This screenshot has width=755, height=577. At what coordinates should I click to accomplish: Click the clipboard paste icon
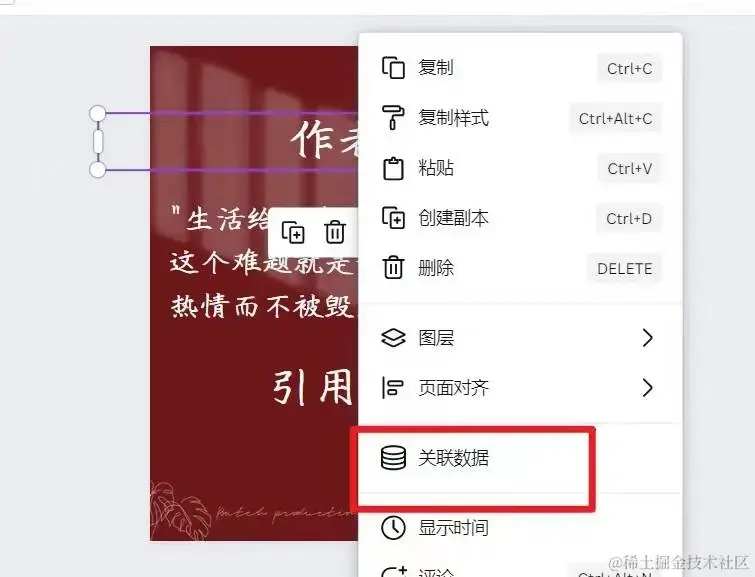point(393,169)
